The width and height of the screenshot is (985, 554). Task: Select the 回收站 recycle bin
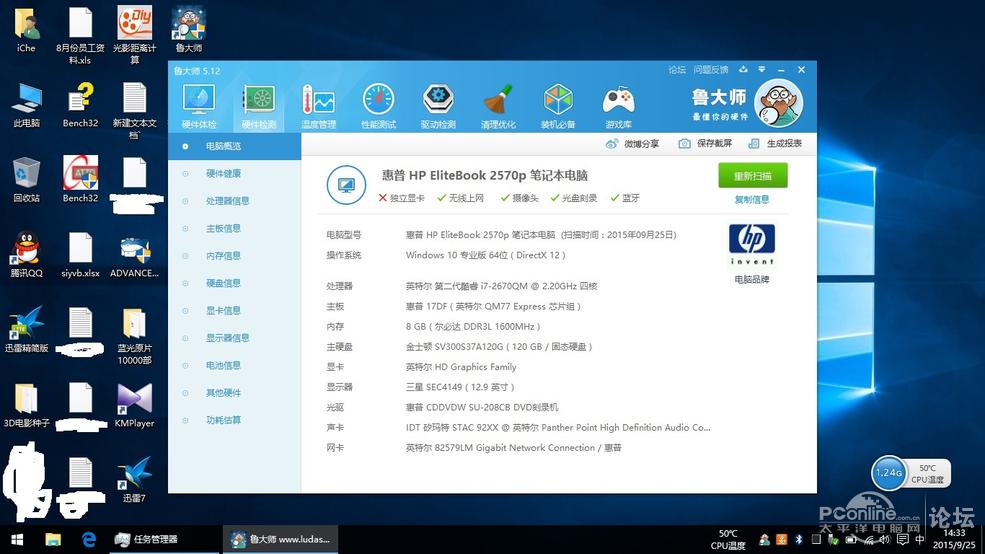pyautogui.click(x=26, y=180)
